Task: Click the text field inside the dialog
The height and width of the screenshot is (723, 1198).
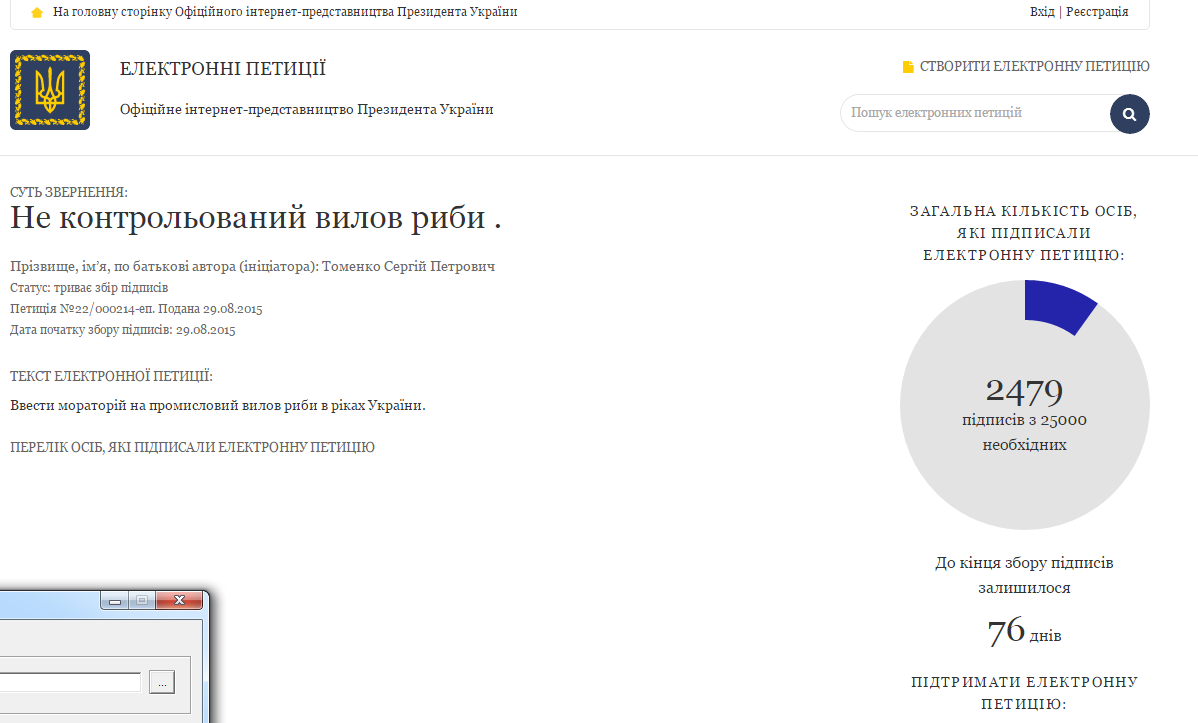Action: point(70,682)
